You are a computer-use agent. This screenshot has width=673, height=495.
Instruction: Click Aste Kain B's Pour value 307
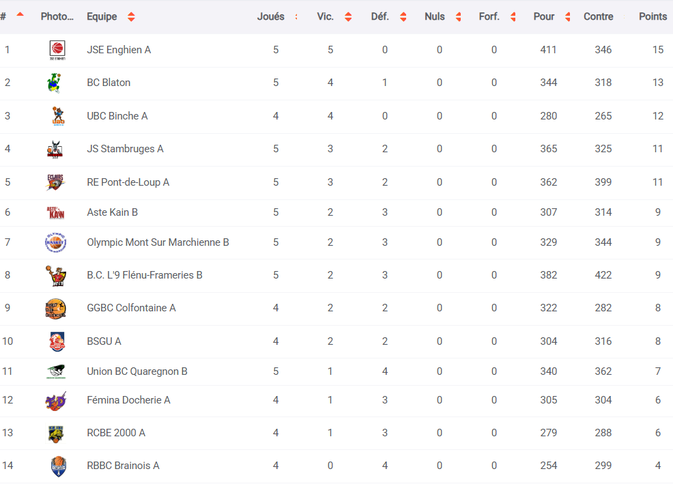click(549, 213)
